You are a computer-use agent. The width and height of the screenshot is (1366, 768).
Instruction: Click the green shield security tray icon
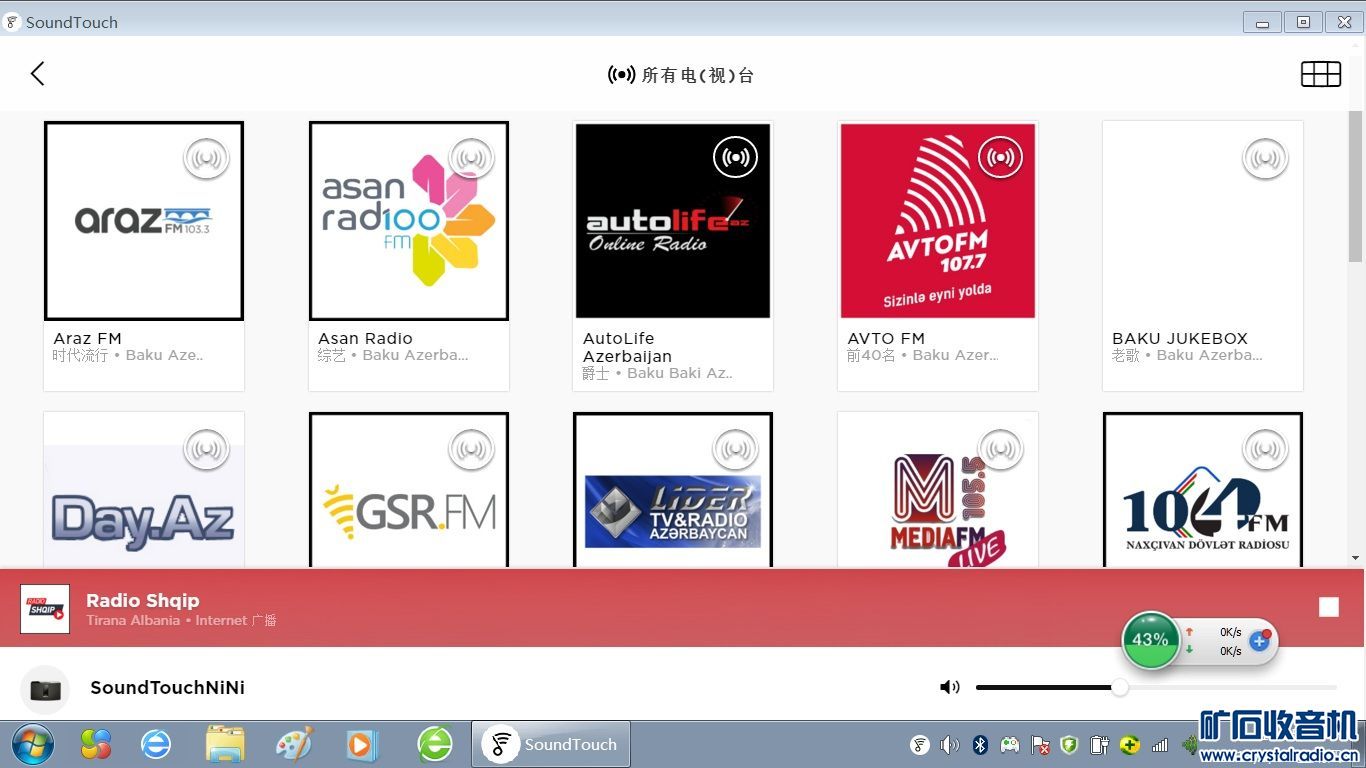pyautogui.click(x=1069, y=745)
